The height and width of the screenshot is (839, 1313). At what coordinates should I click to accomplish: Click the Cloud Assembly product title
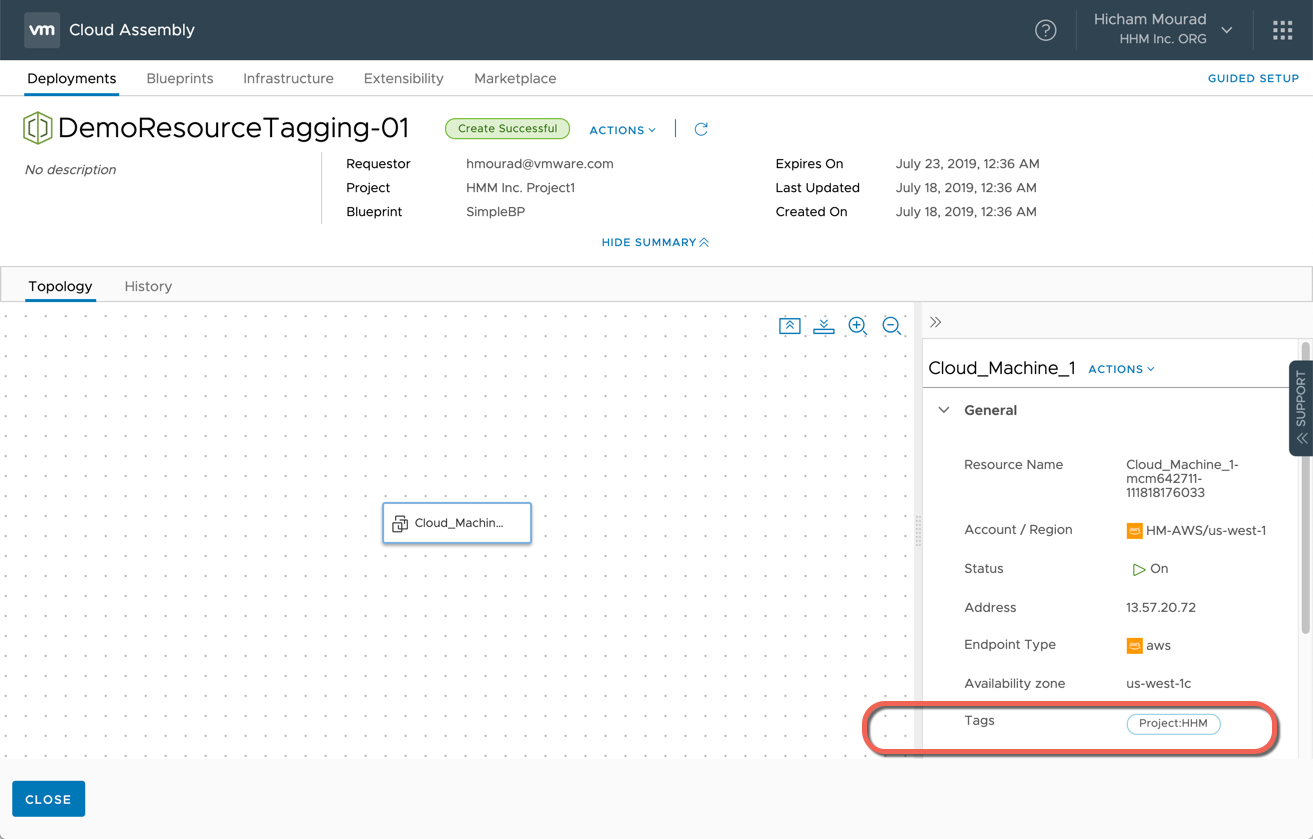(132, 30)
